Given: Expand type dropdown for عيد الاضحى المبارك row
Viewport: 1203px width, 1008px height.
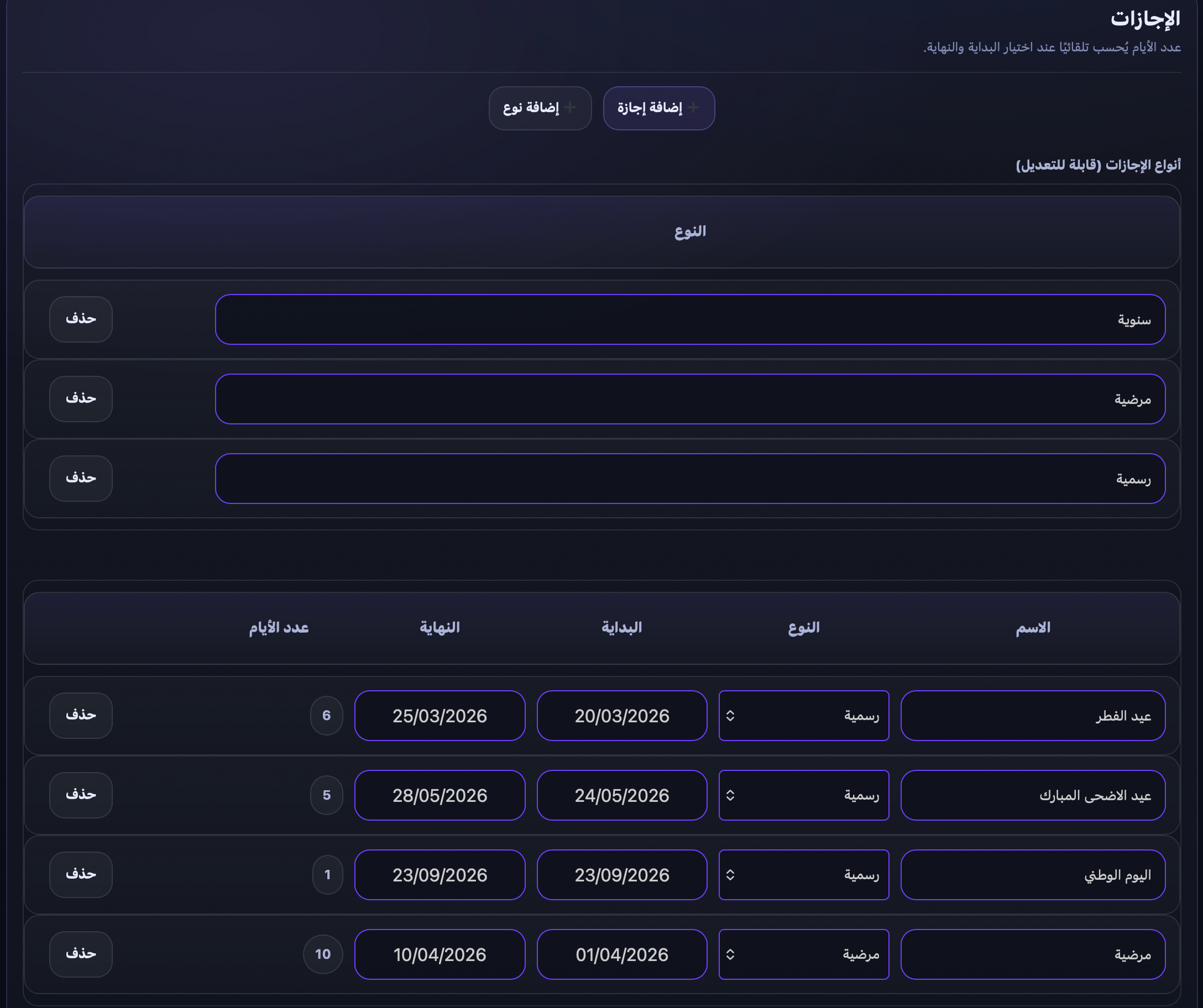Looking at the screenshot, I should [x=803, y=795].
